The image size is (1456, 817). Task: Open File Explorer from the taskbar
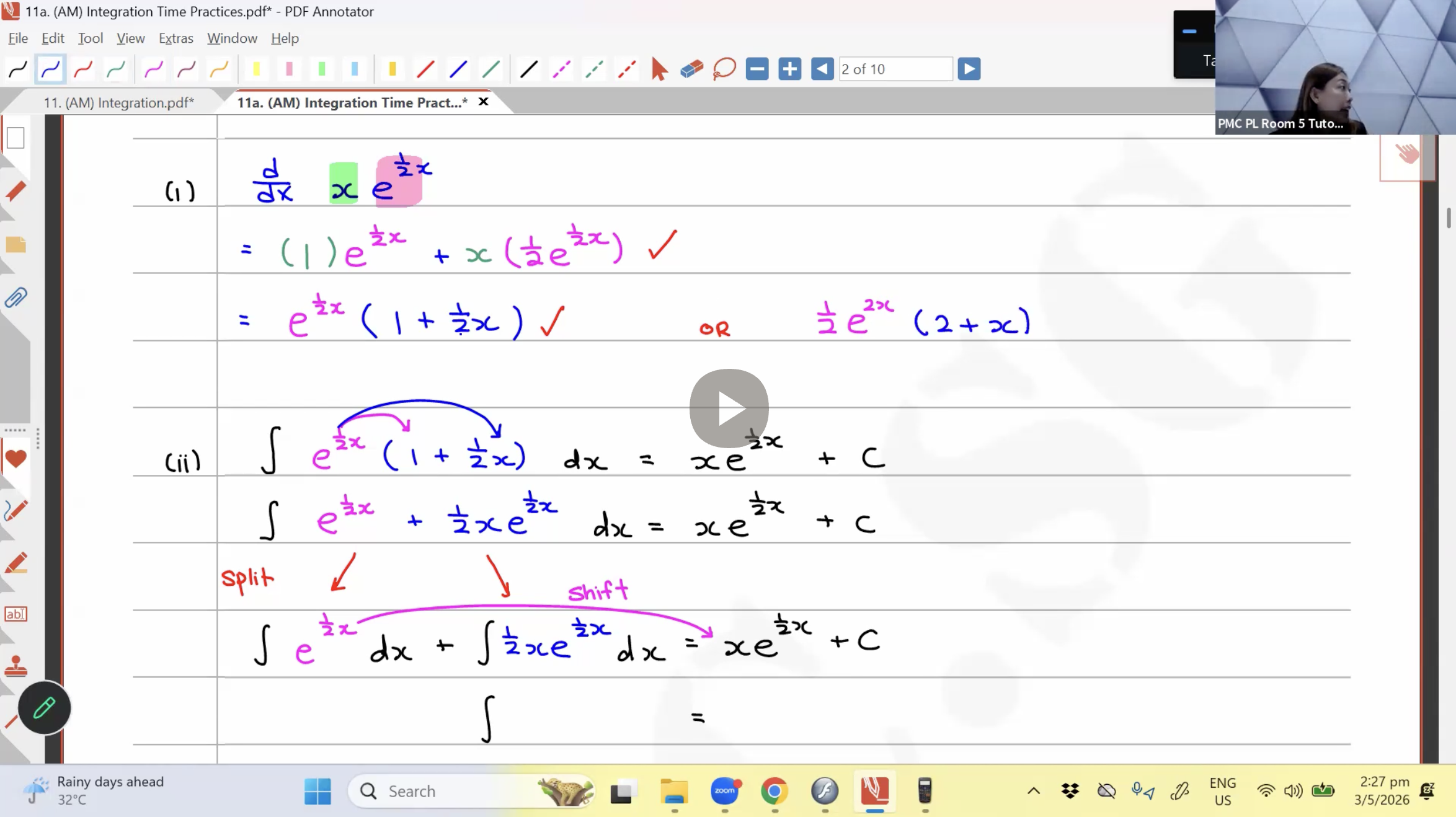tap(674, 791)
